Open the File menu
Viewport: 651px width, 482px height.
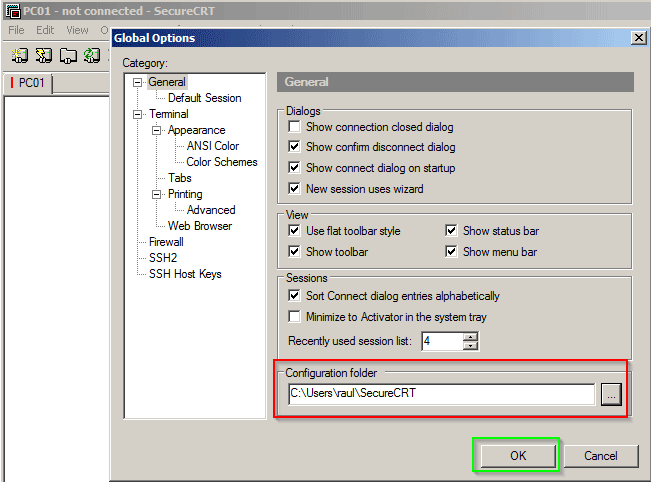(17, 30)
